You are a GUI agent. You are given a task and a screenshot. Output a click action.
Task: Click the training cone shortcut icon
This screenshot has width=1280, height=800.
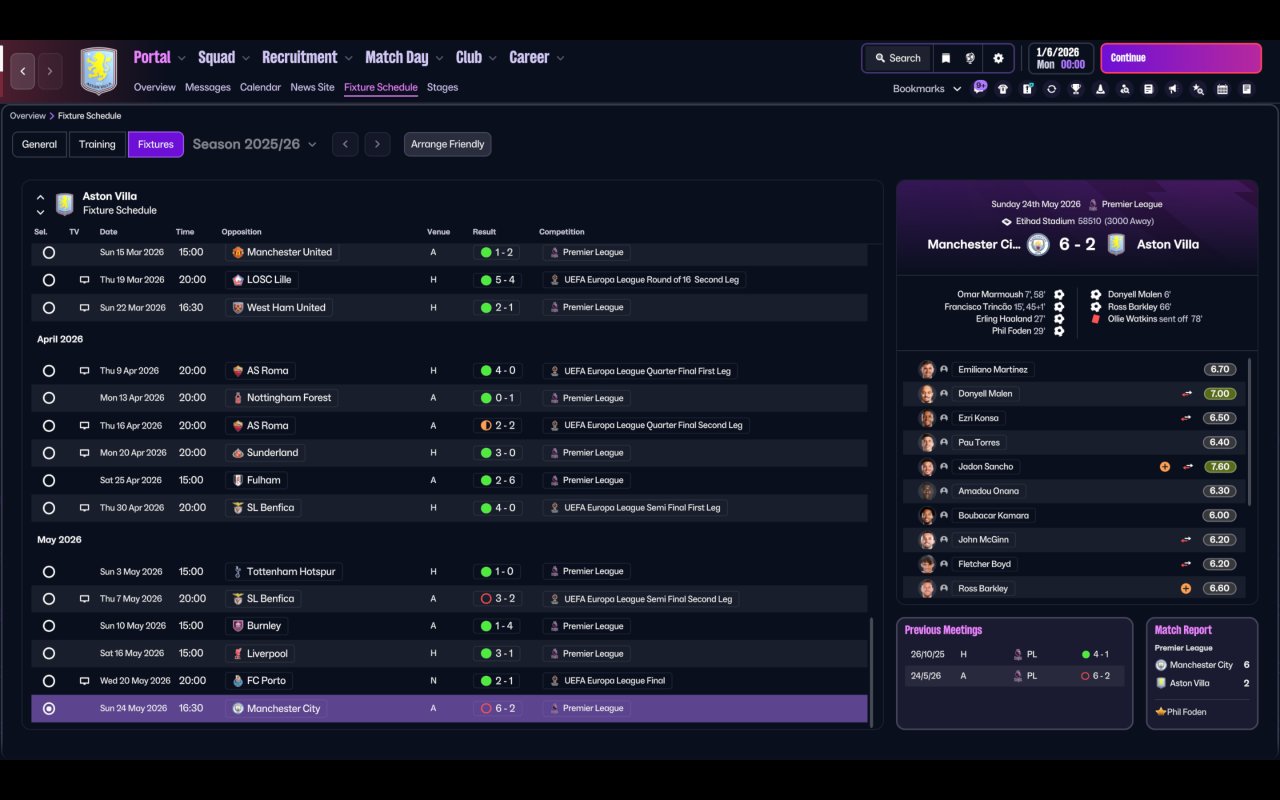click(1100, 89)
